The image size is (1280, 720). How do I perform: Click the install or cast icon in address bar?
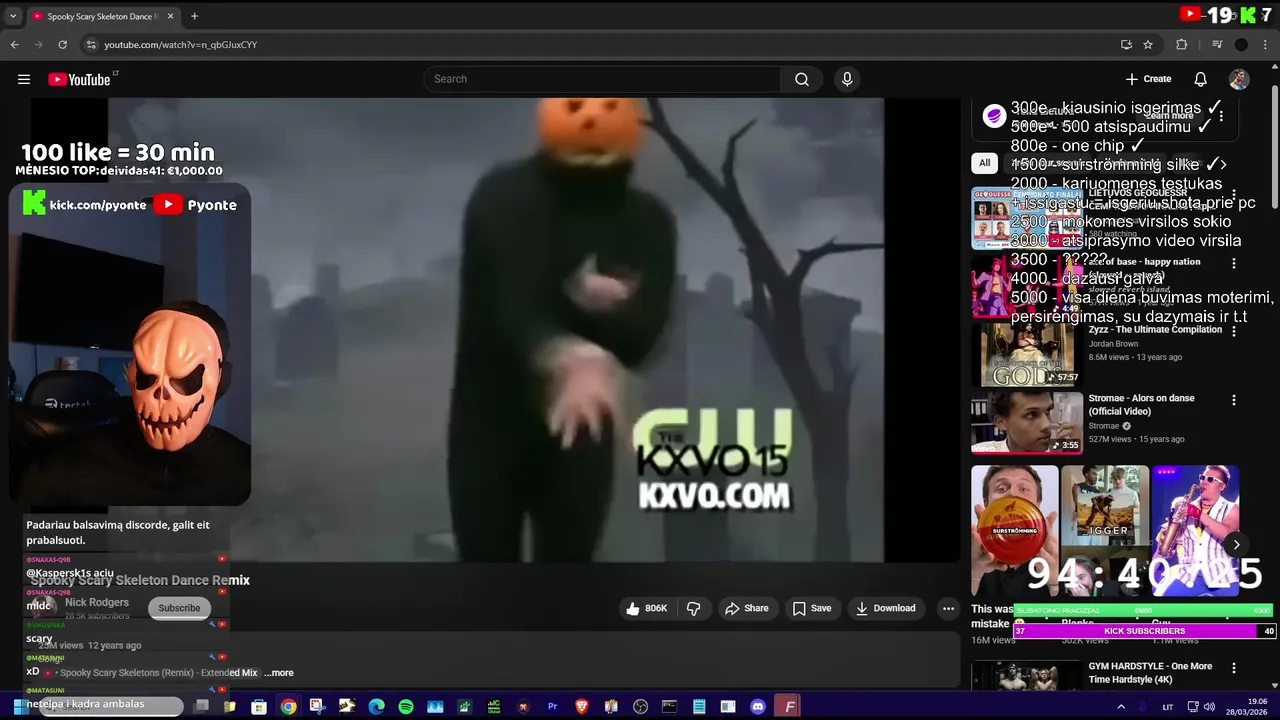[1126, 44]
